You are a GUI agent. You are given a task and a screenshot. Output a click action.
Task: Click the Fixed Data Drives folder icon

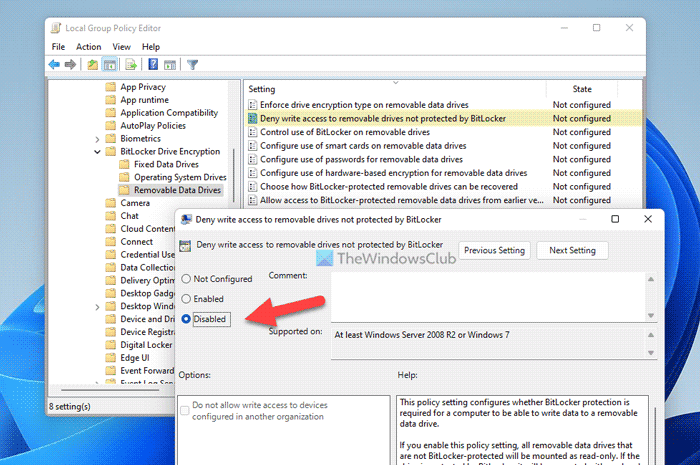124,164
